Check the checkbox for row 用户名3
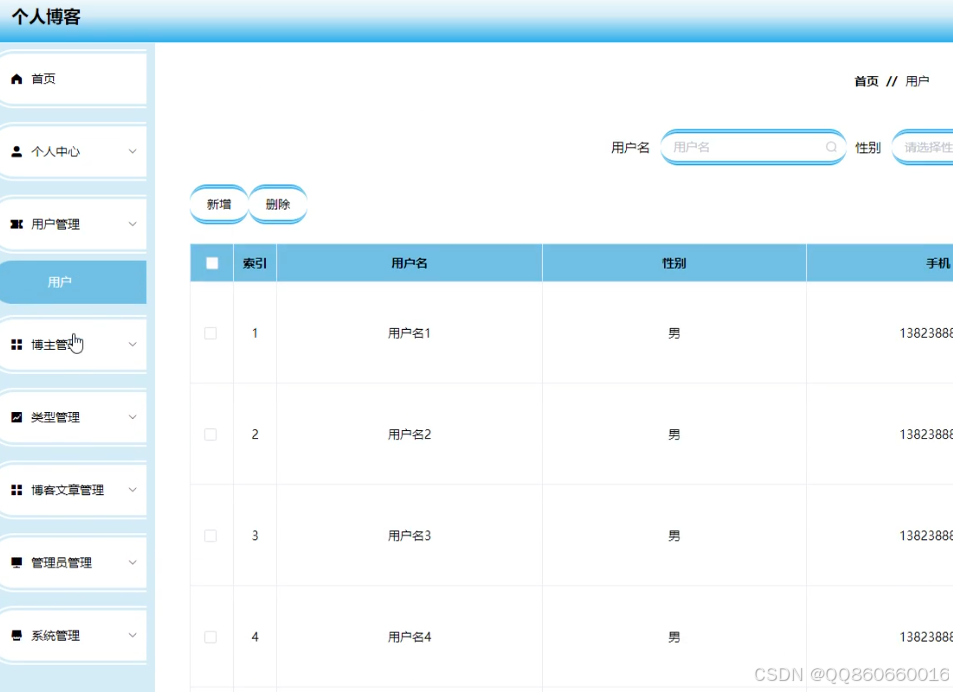 (210, 535)
